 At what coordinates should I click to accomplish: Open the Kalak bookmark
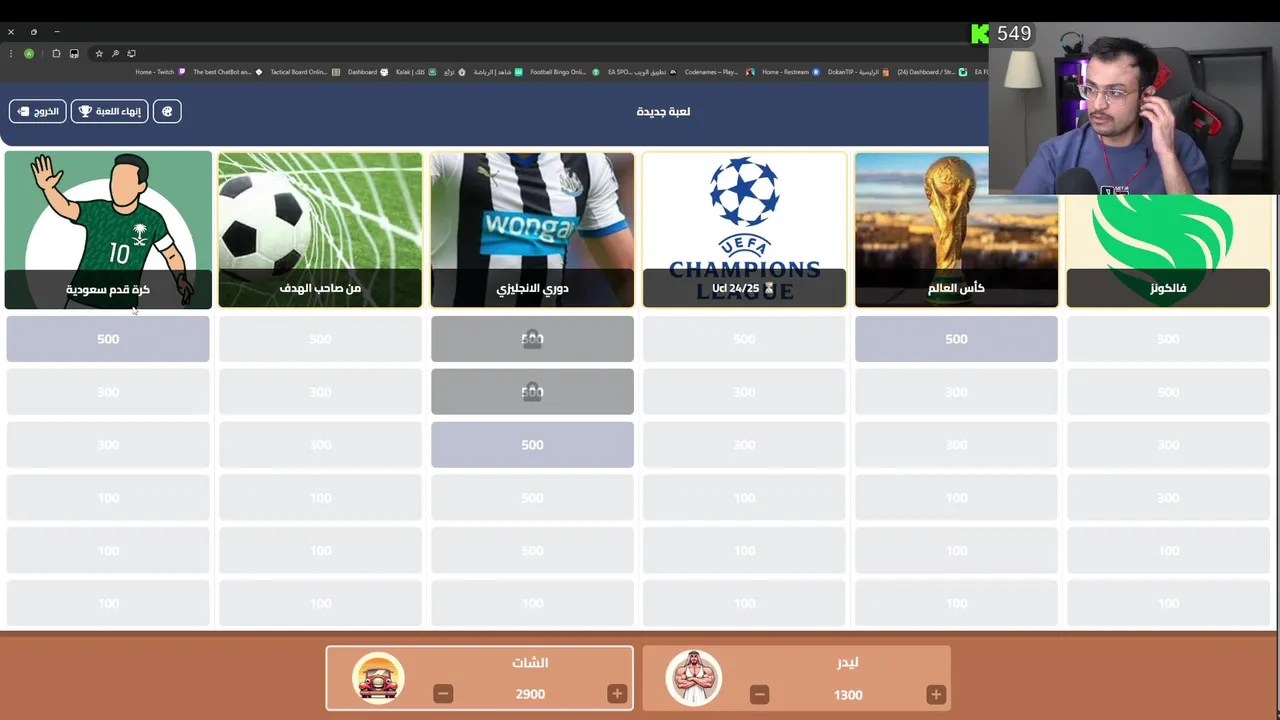point(415,72)
